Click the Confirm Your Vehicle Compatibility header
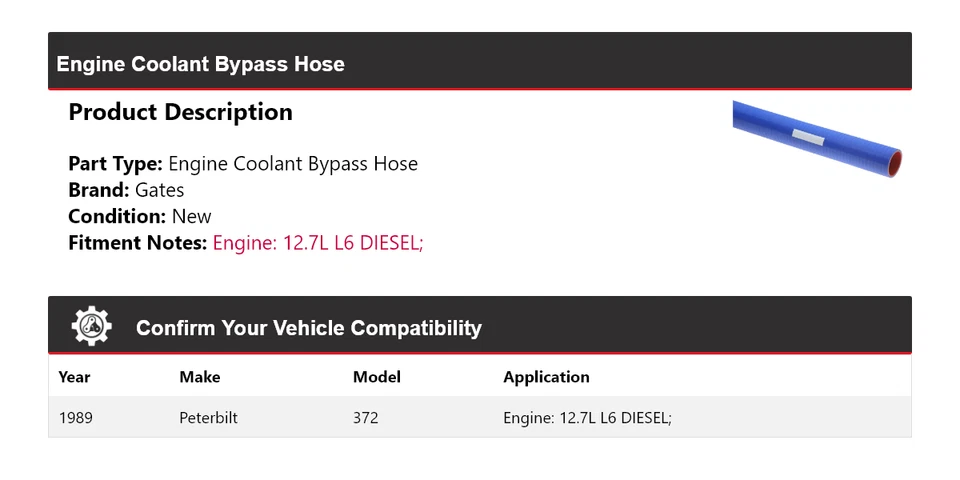Viewport: 960px width, 480px height. pos(308,328)
